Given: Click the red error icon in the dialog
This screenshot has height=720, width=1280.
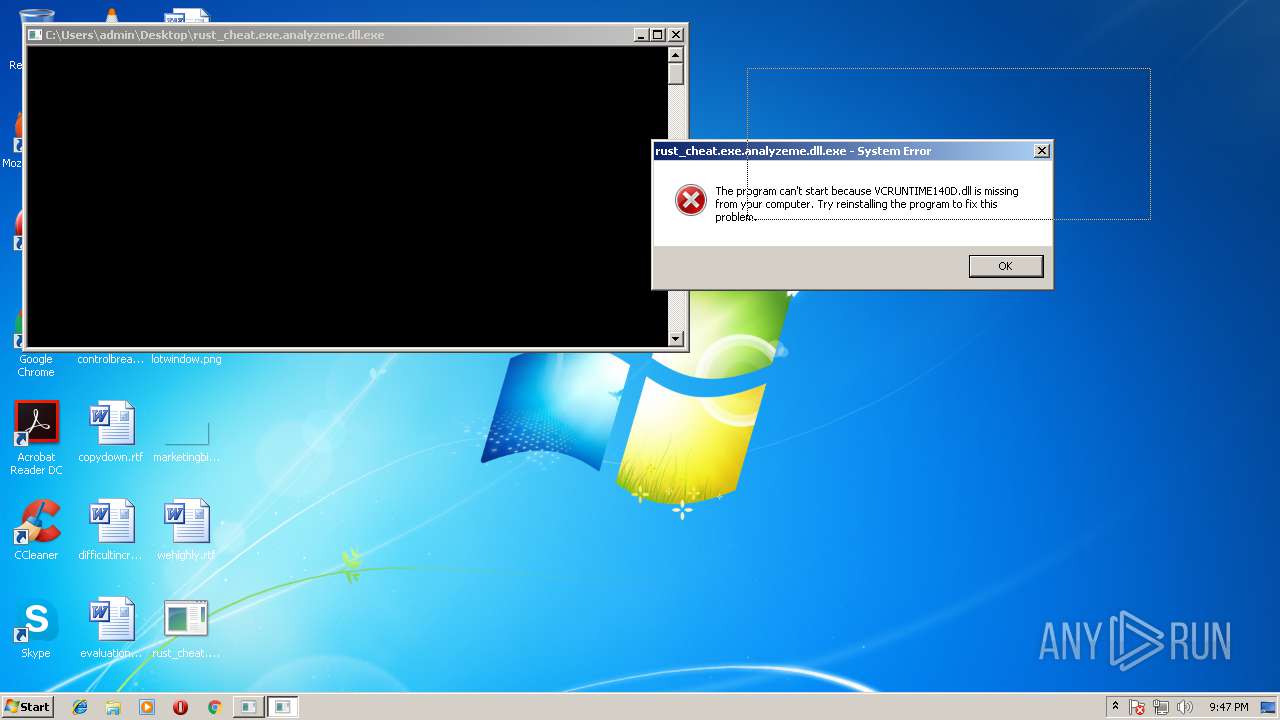Looking at the screenshot, I should tap(690, 200).
